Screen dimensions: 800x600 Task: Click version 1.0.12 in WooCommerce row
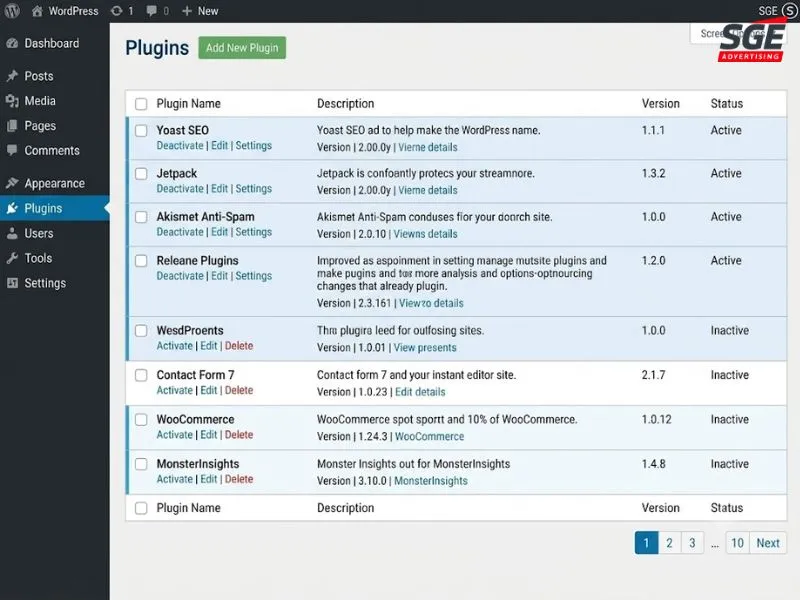point(656,419)
